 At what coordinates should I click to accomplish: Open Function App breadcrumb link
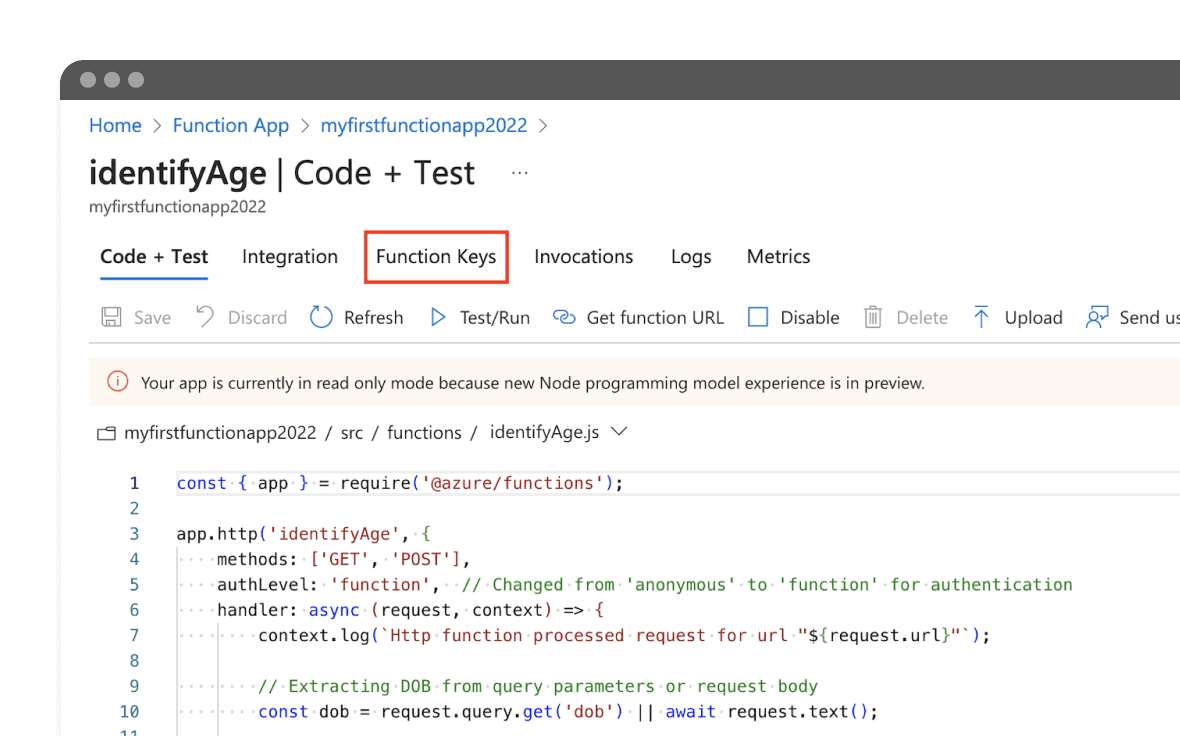230,125
